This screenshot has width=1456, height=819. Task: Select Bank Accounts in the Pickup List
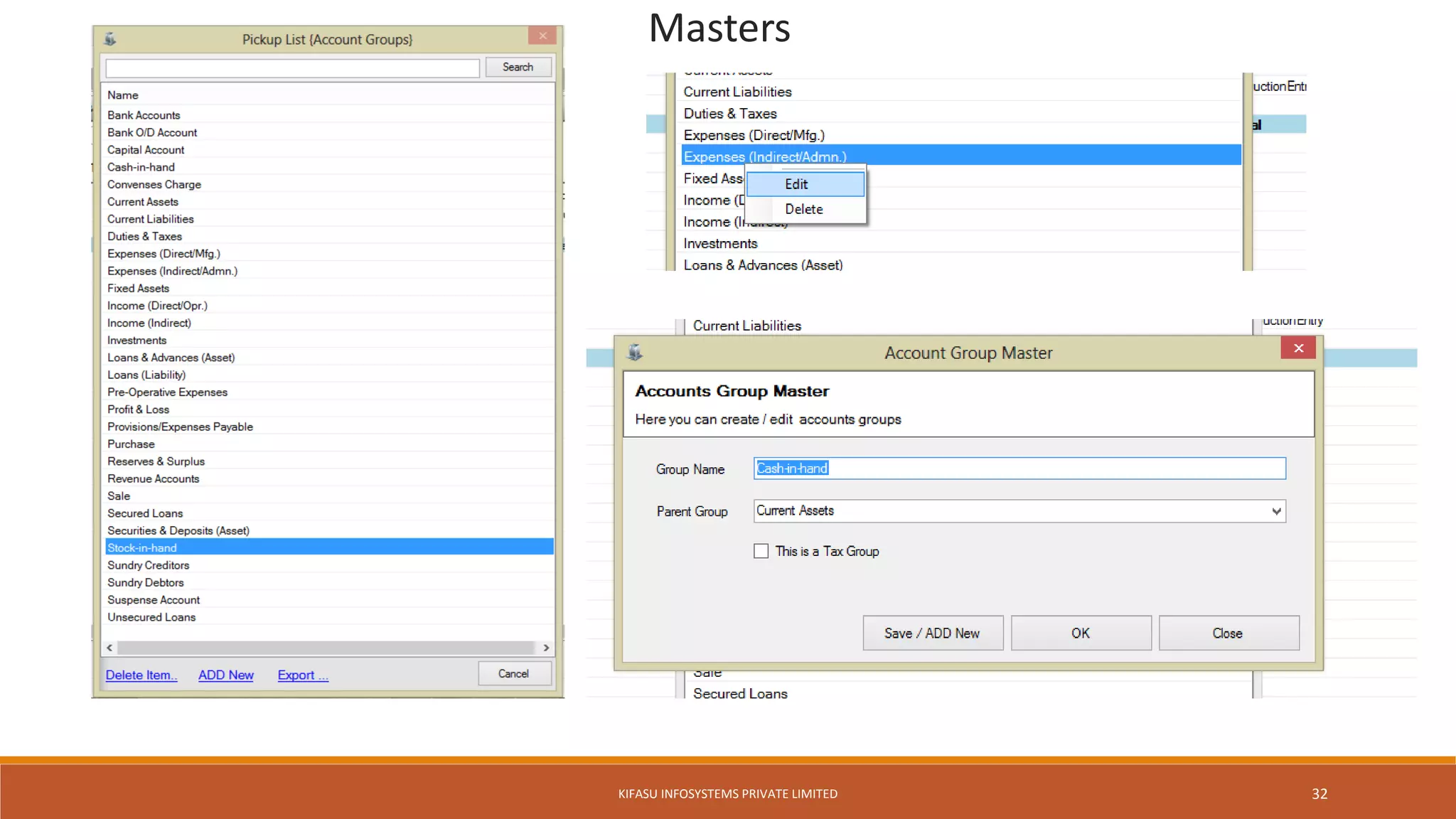(329, 115)
